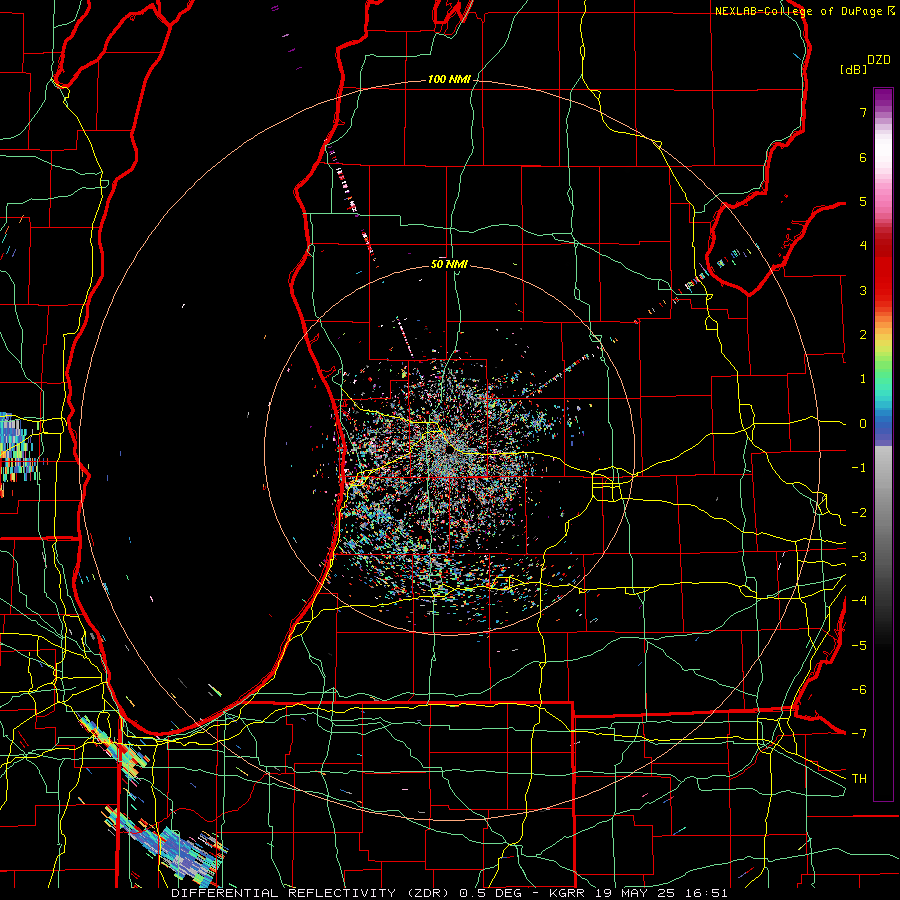Click the 'DIFFERENTIAL REFLECTIVITY (ZDR)' caption
Image resolution: width=900 pixels, height=900 pixels.
(x=312, y=893)
